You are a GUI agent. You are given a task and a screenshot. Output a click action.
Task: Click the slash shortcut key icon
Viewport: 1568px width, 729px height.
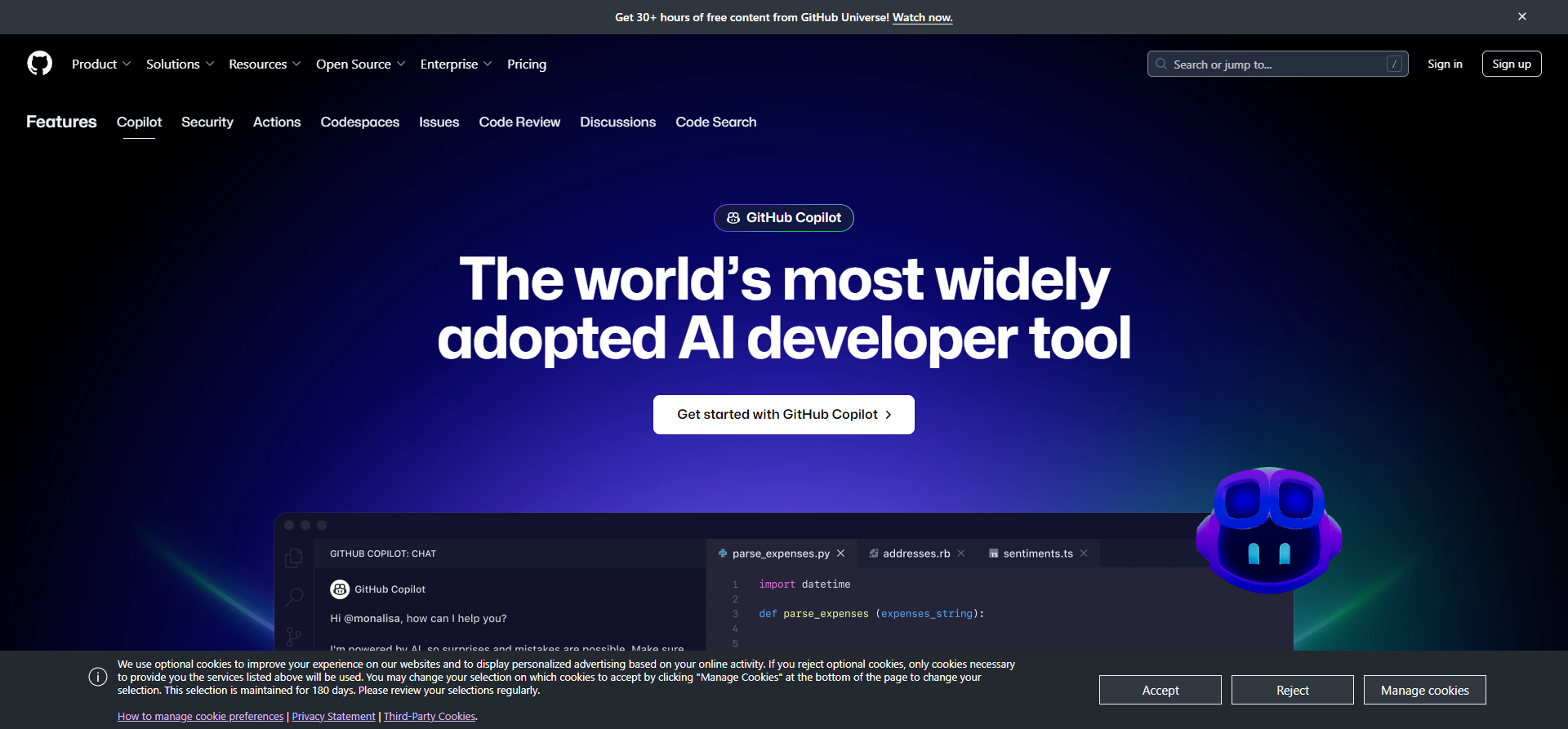click(1394, 64)
